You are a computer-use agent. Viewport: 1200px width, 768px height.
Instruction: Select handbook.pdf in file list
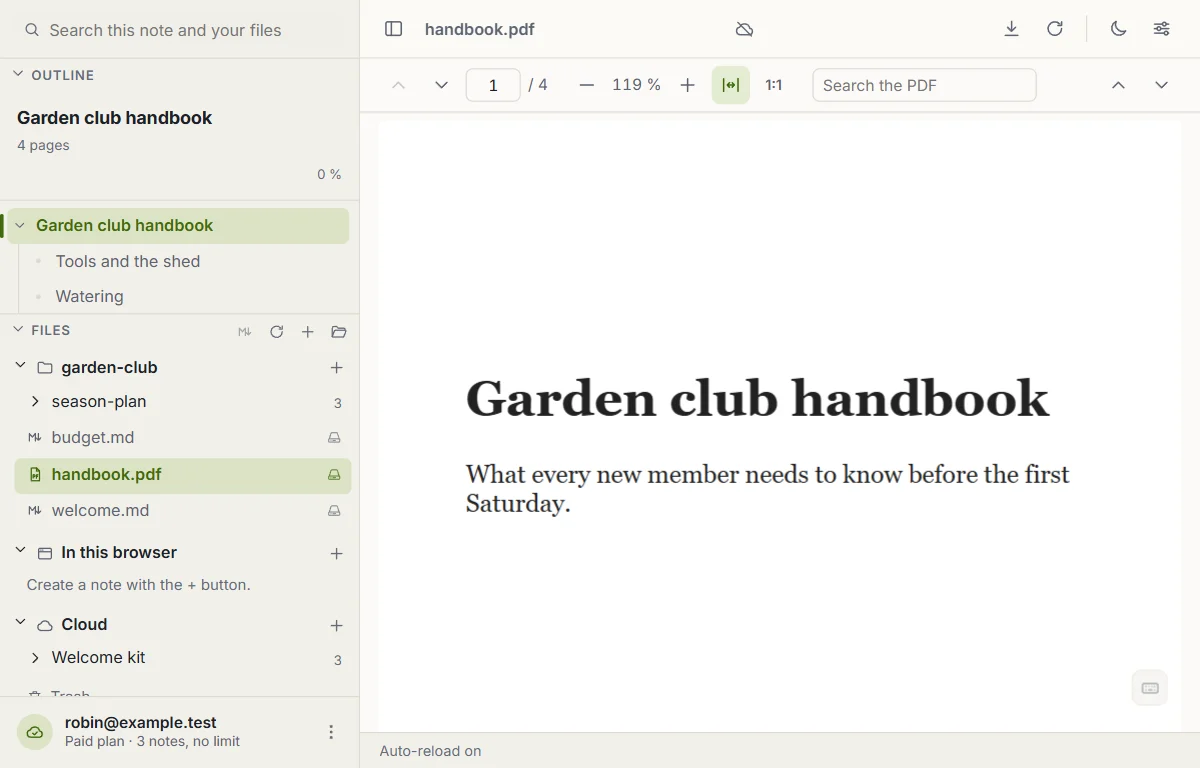183,475
